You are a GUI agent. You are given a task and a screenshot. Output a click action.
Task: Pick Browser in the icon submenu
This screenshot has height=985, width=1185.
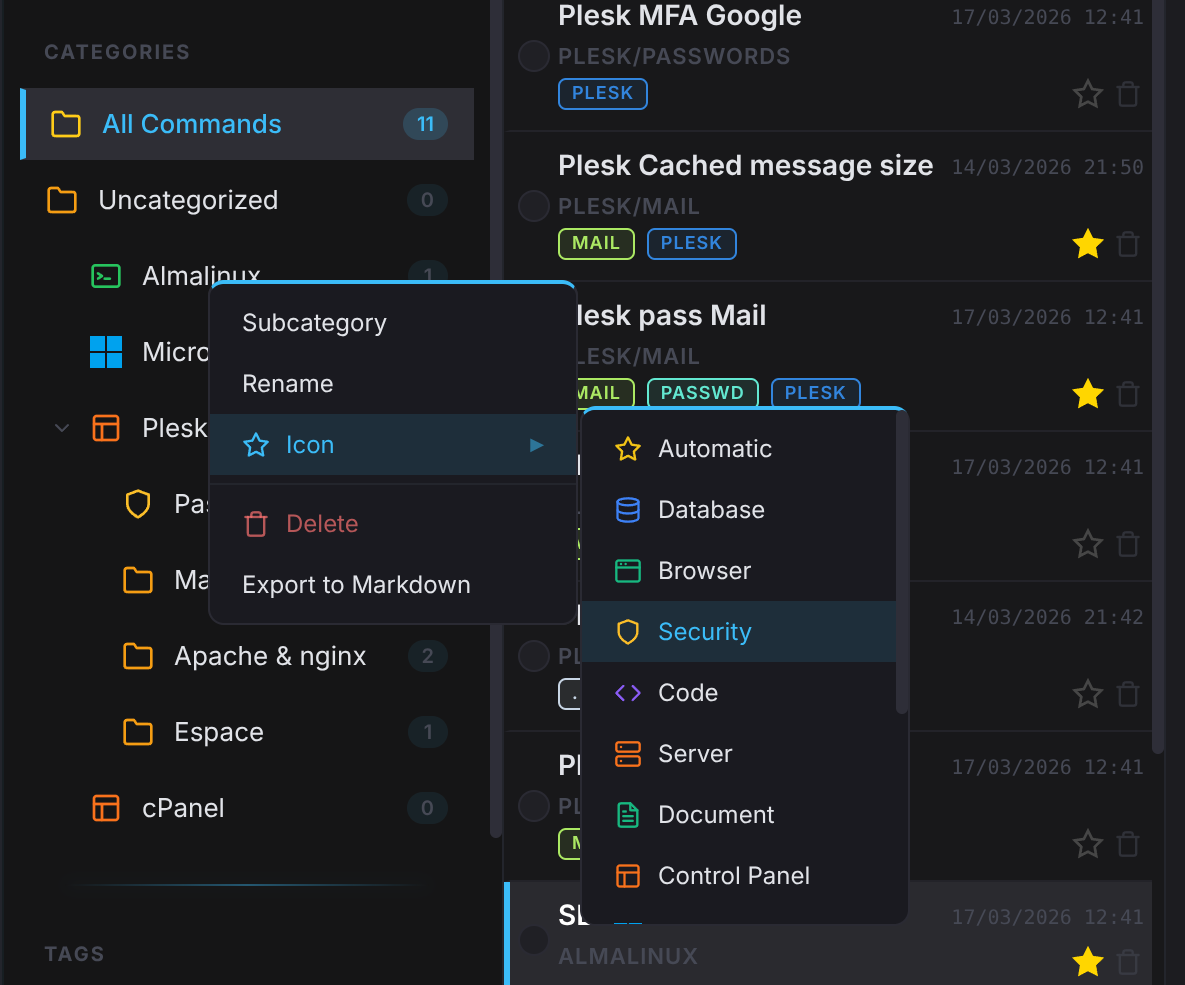[738, 571]
